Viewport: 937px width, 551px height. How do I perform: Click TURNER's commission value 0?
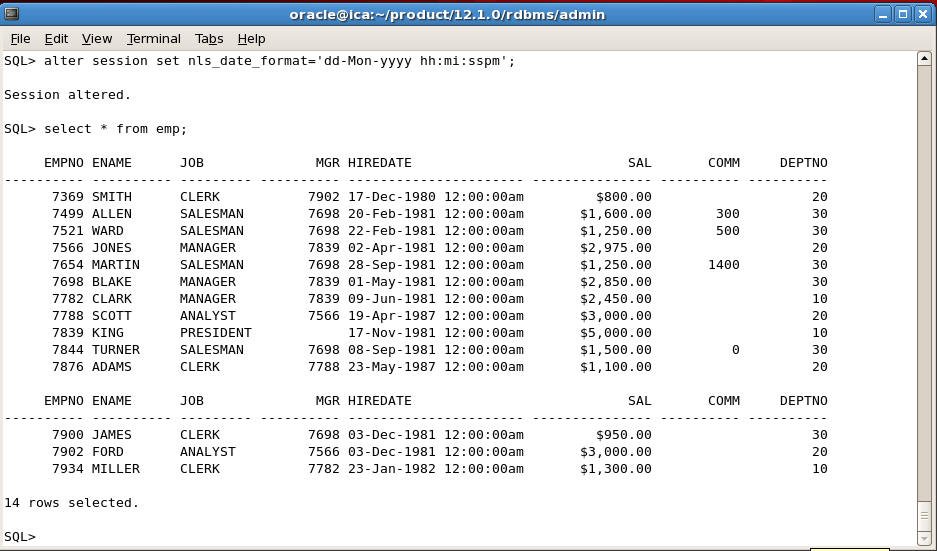(x=736, y=350)
